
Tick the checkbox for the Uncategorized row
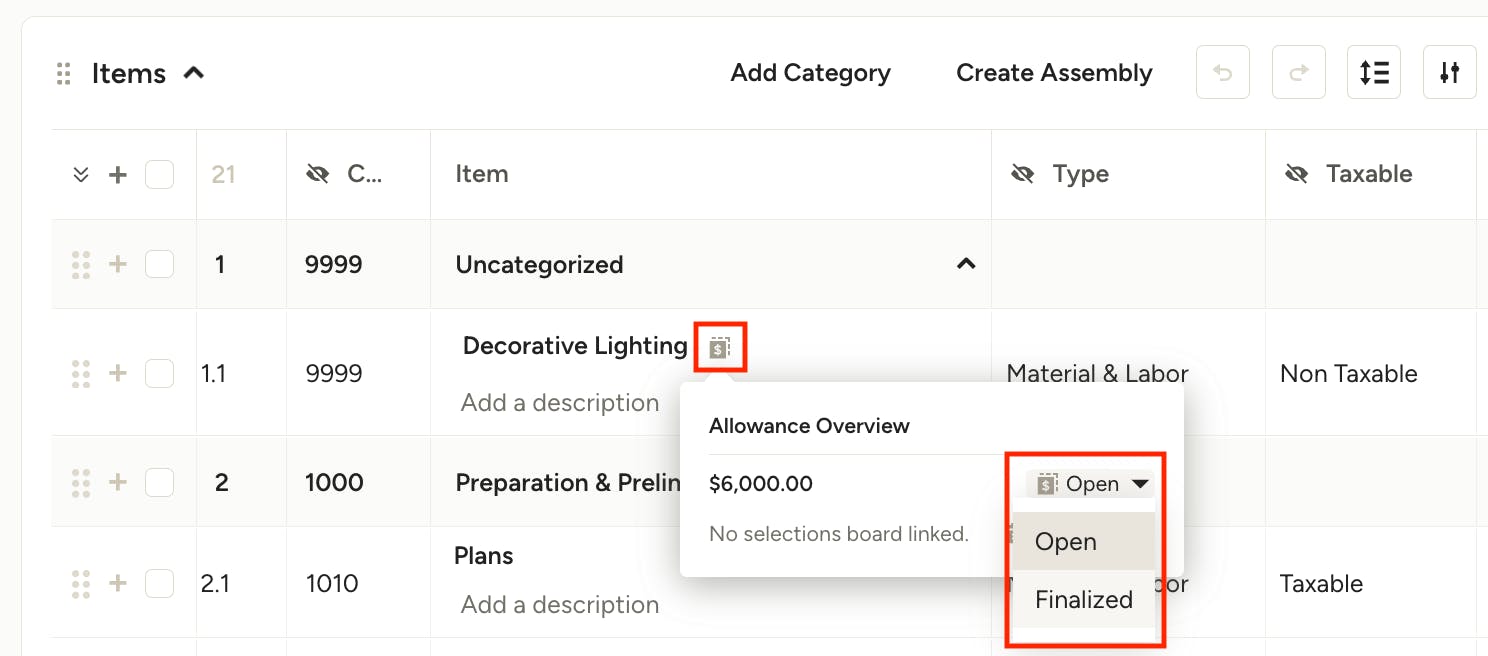pyautogui.click(x=159, y=264)
